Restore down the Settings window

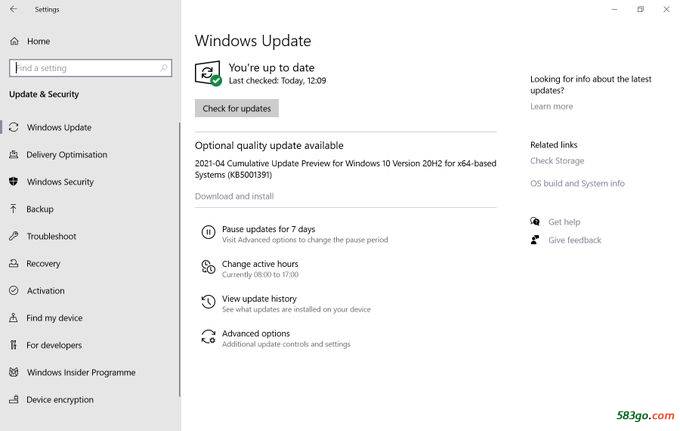pos(641,9)
